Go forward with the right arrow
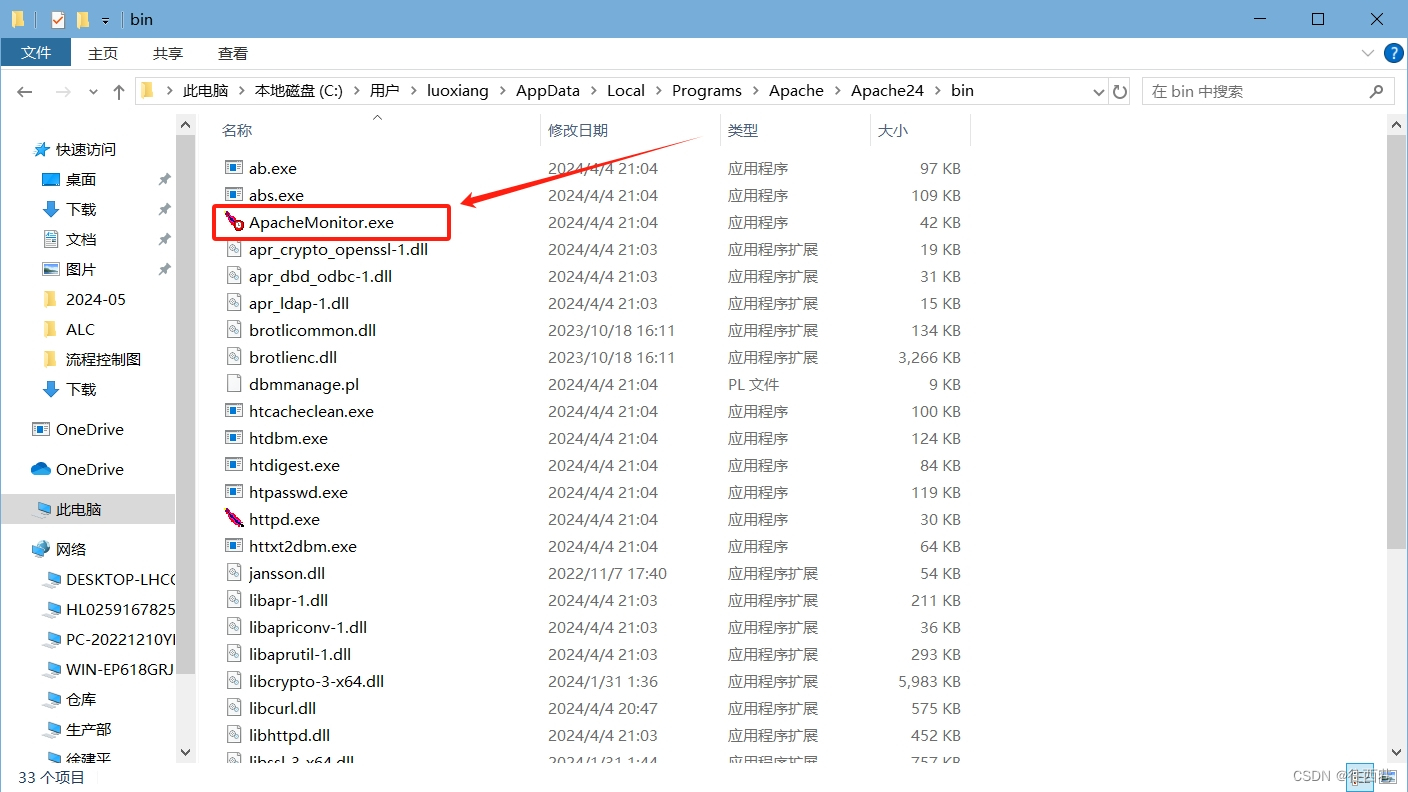1408x792 pixels. point(63,91)
